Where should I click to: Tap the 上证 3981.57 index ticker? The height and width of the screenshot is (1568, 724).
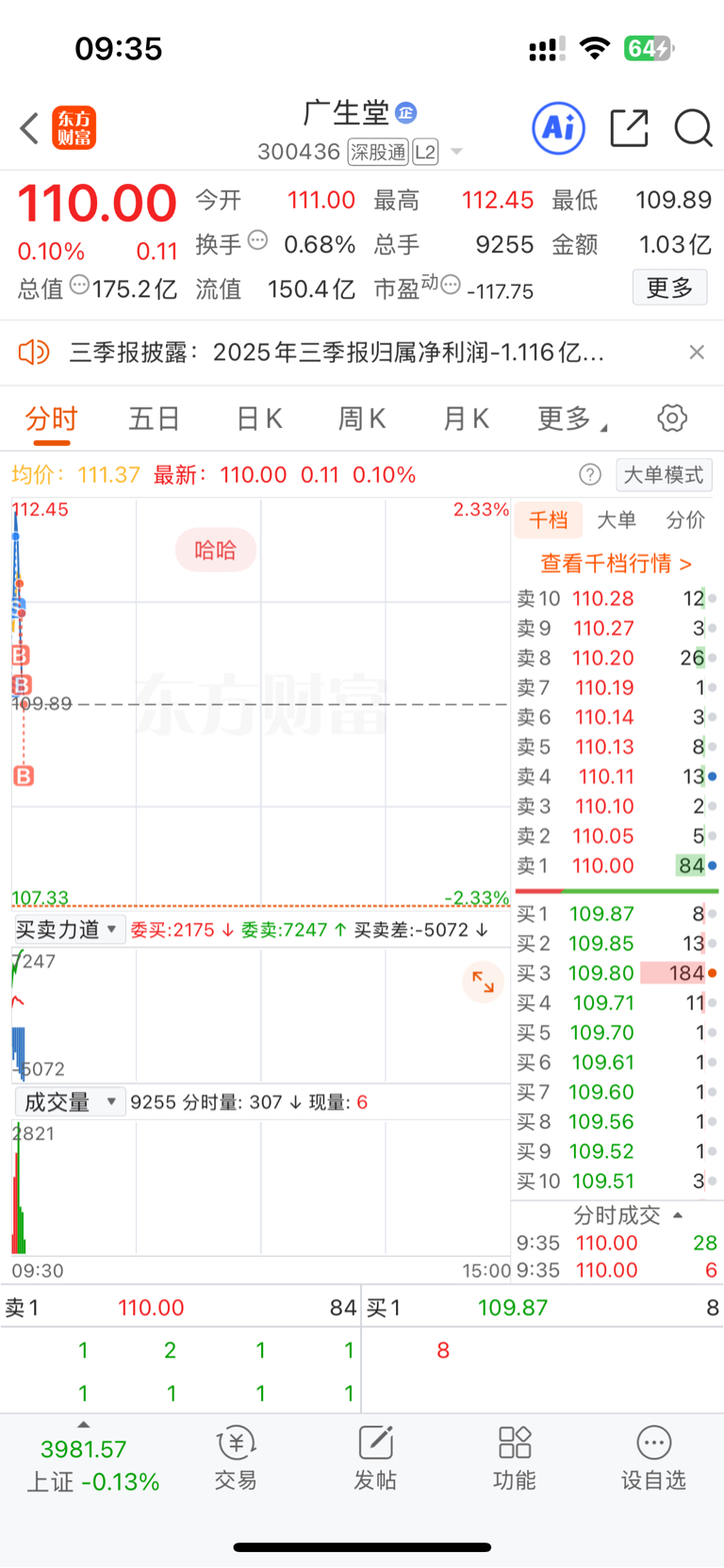92,1465
